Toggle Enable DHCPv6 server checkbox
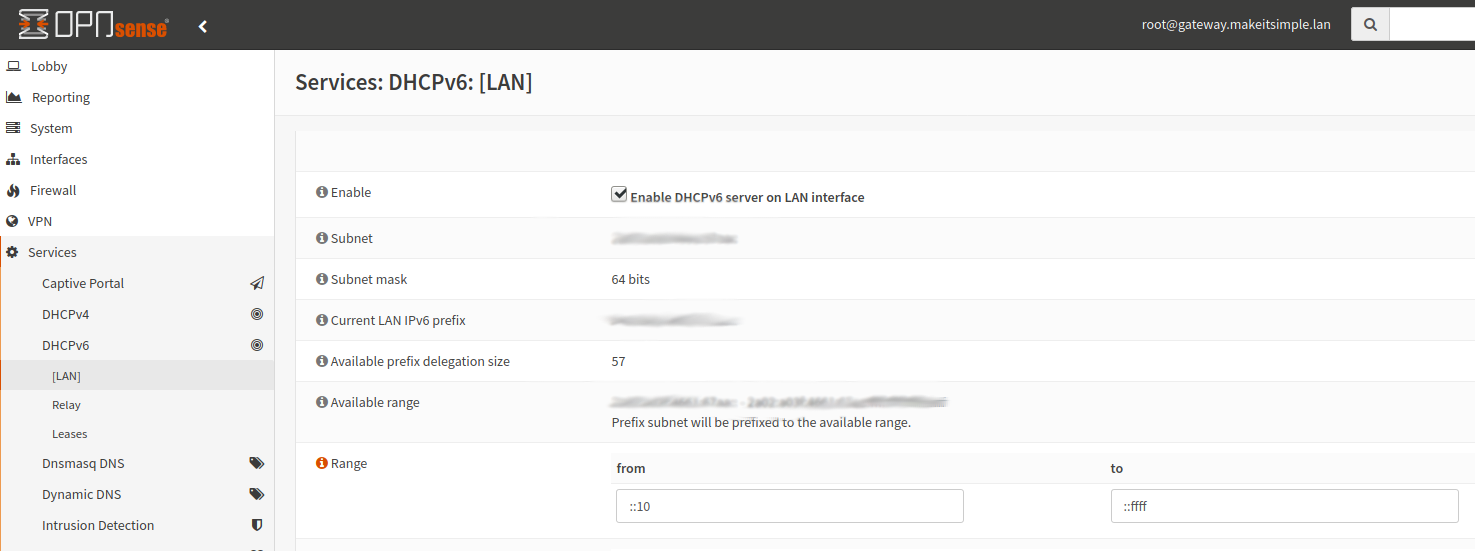The image size is (1475, 551). point(619,195)
